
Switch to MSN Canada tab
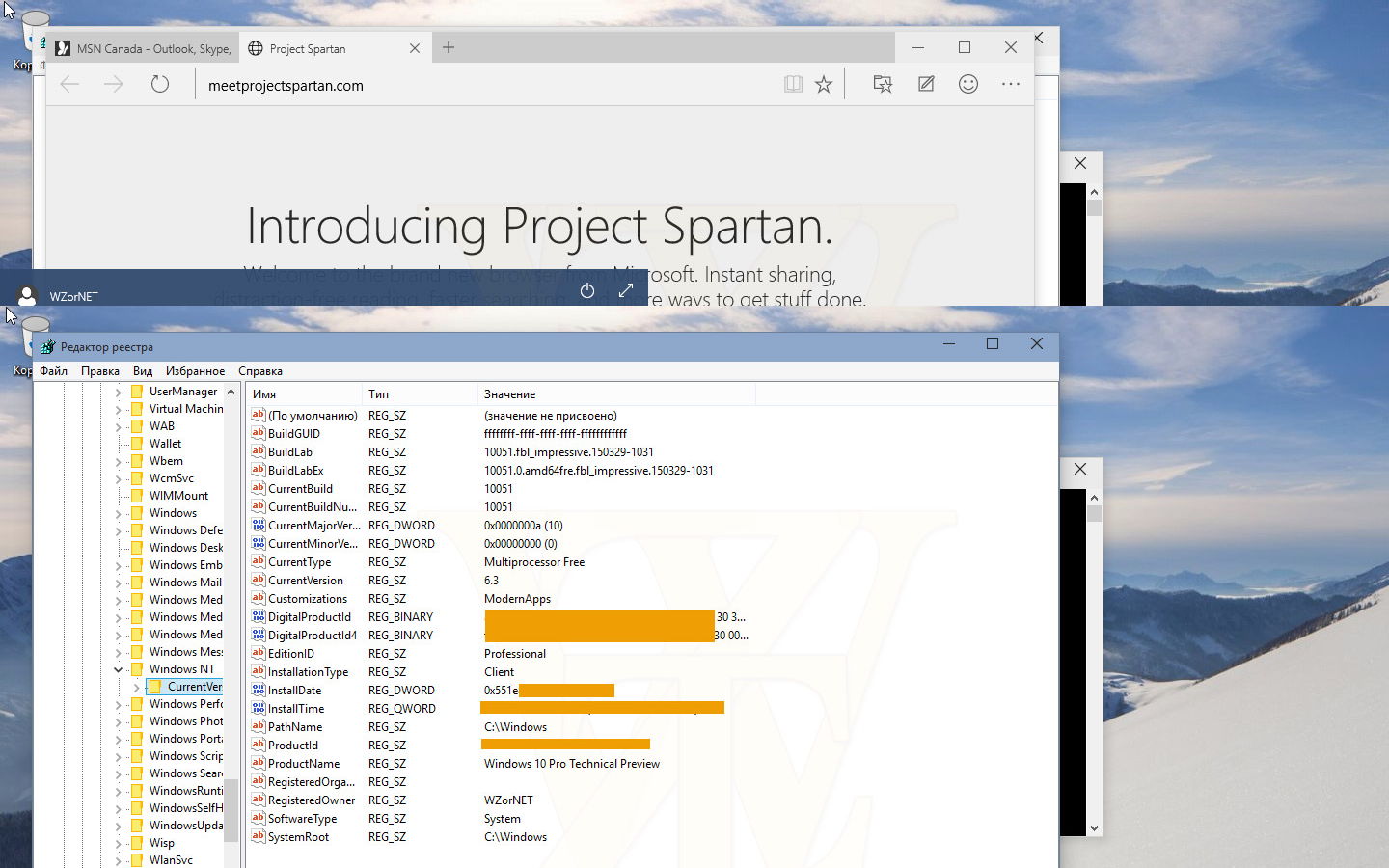[x=143, y=48]
